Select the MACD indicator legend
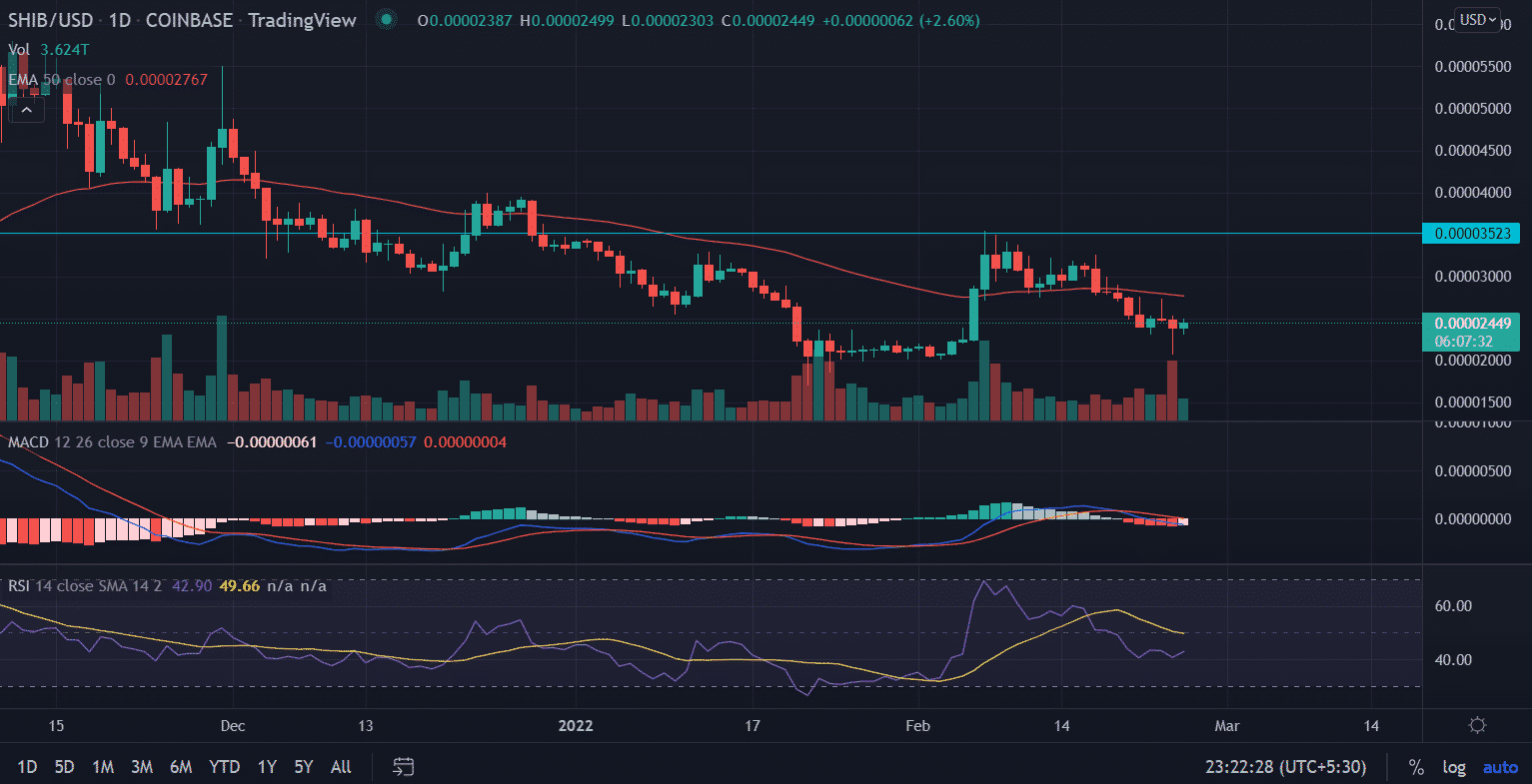The width and height of the screenshot is (1532, 784). [x=112, y=441]
